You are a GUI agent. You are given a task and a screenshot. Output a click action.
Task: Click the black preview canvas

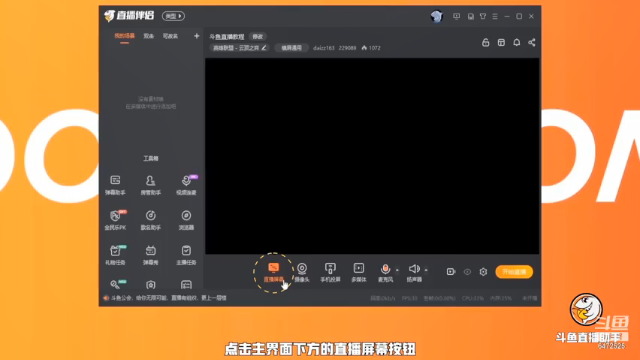click(372, 156)
